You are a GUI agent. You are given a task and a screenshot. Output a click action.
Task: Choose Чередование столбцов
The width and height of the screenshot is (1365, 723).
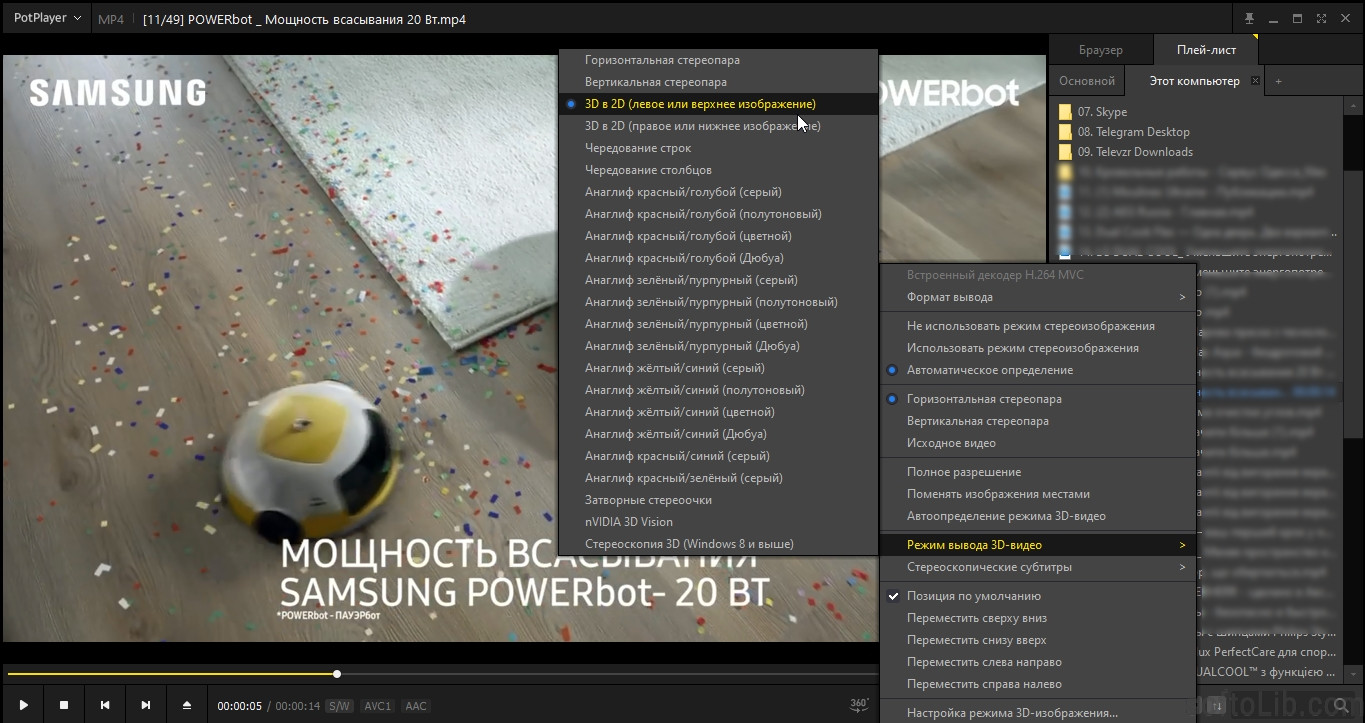pyautogui.click(x=718, y=170)
